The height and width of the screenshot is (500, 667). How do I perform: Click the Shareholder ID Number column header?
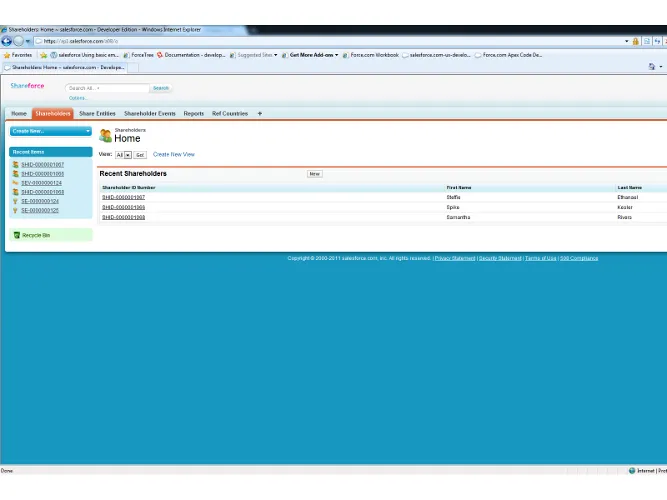pyautogui.click(x=129, y=188)
